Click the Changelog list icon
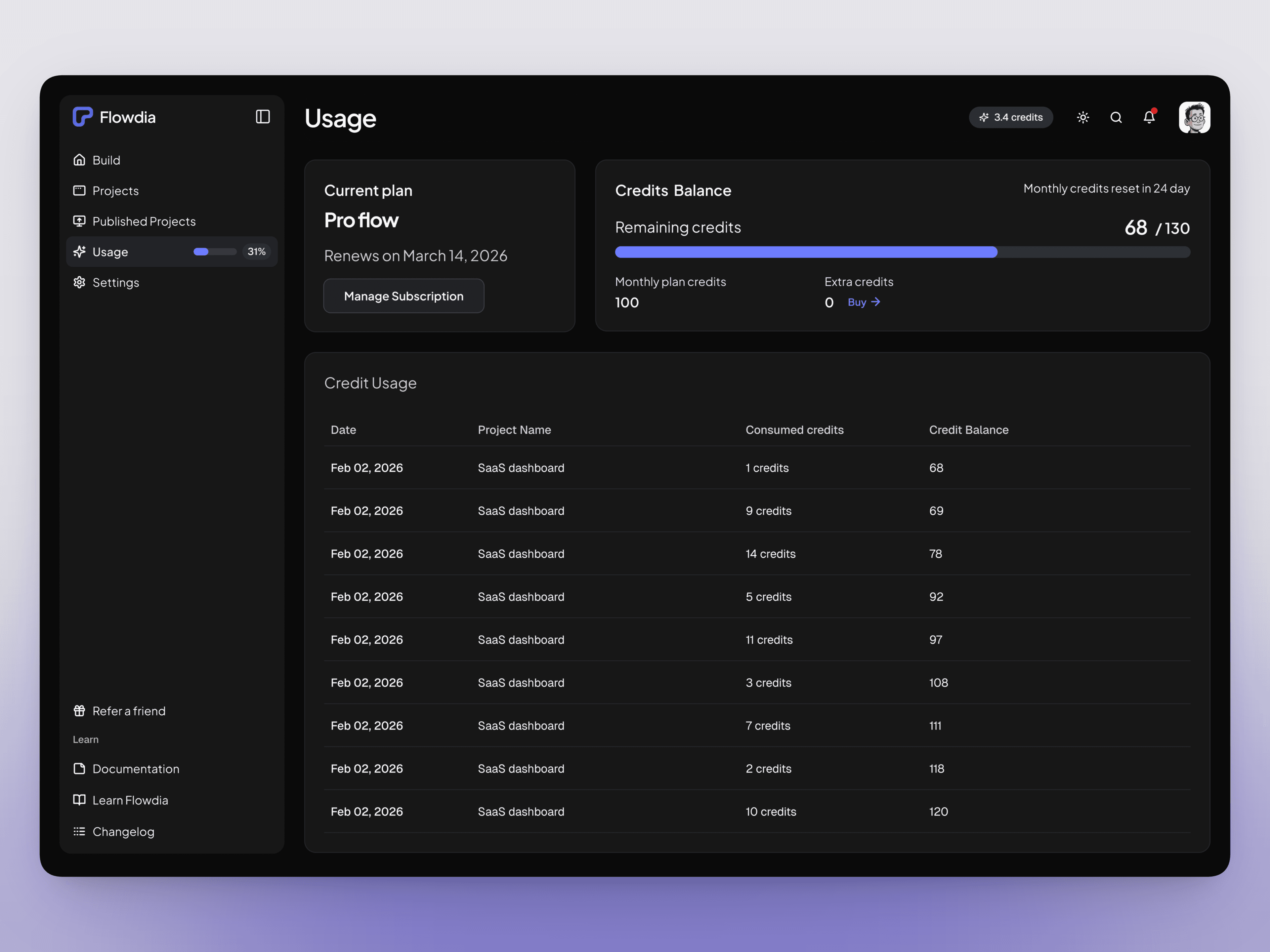 point(79,831)
